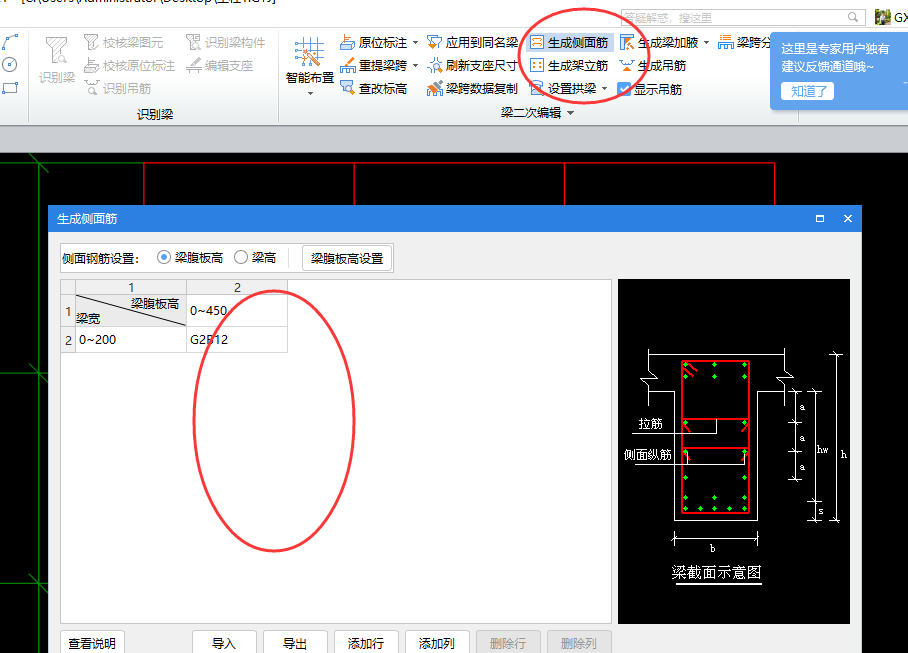Click the 梁截面示意图 diagram
908x653 pixels.
(734, 451)
